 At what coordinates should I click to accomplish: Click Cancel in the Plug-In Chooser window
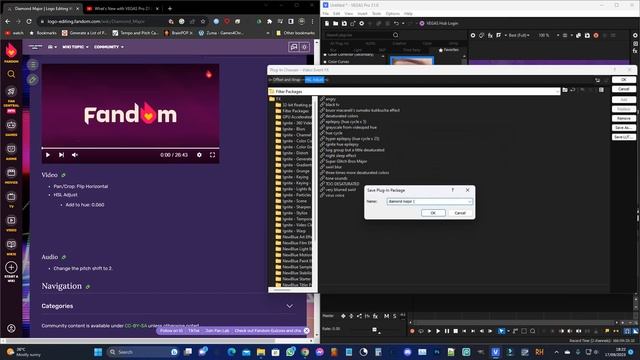pos(624,89)
